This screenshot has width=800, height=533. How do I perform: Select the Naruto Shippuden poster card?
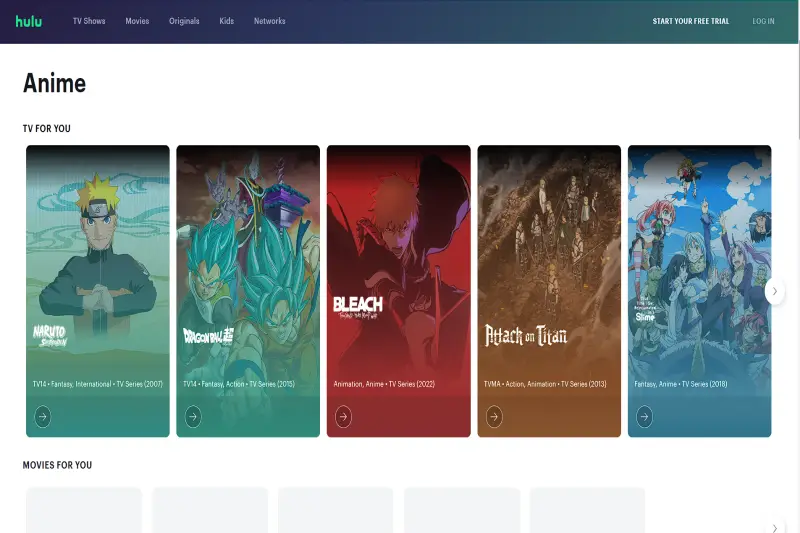(98, 291)
